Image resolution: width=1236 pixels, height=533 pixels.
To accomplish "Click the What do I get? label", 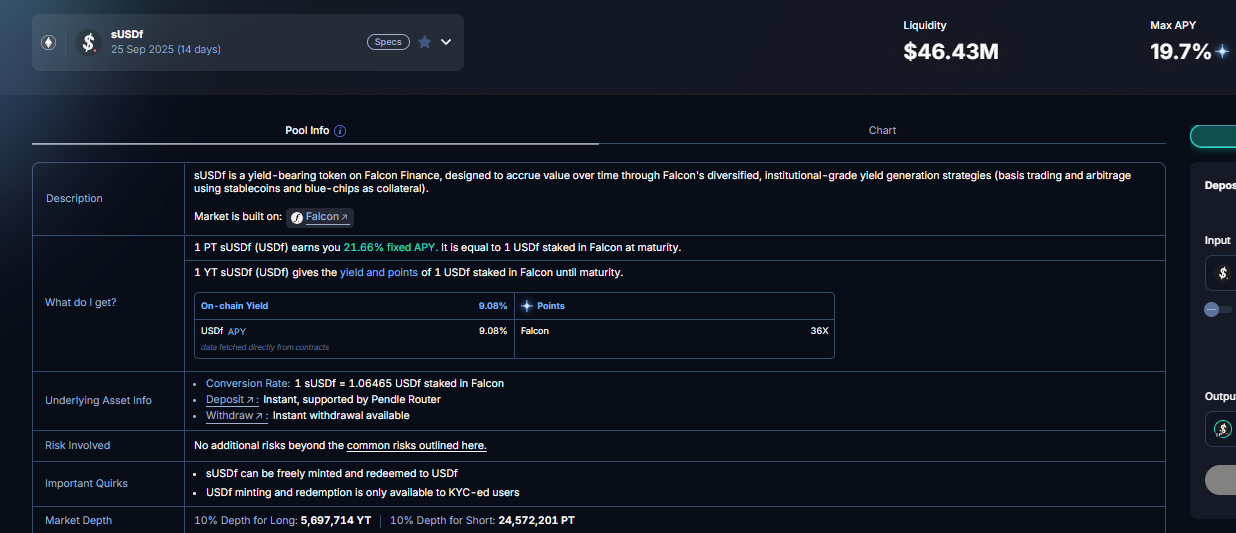I will [x=81, y=302].
